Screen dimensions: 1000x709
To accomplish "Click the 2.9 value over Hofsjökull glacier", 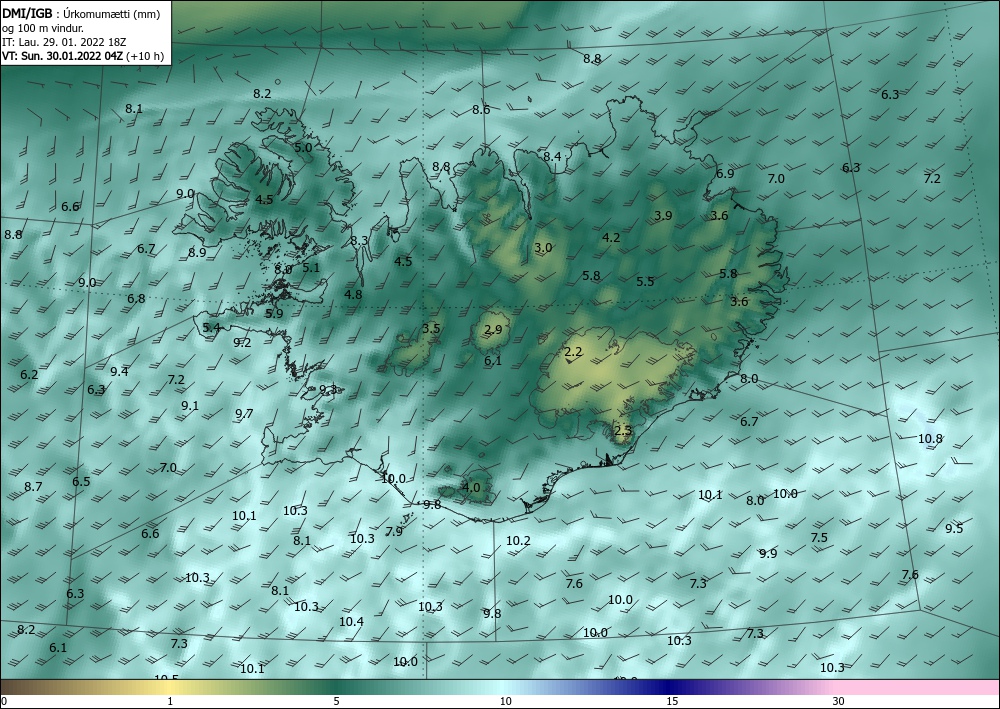I will point(493,330).
